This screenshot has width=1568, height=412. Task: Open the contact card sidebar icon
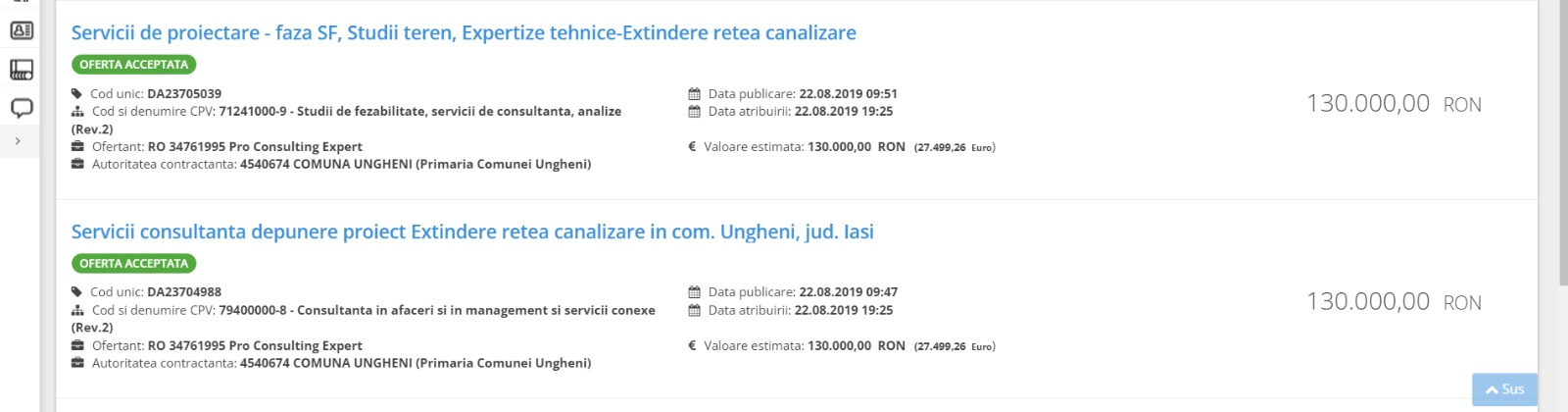coord(21,30)
